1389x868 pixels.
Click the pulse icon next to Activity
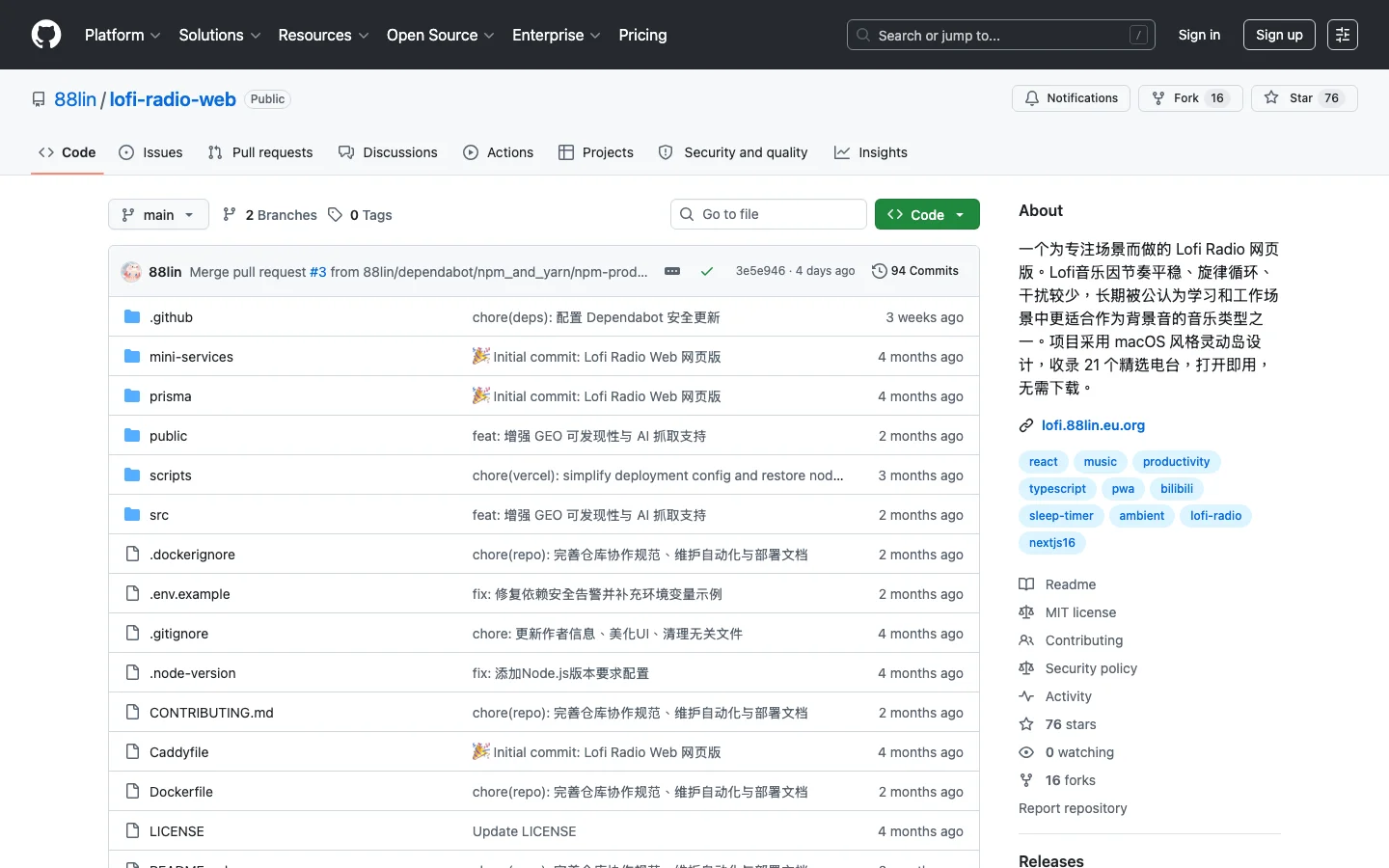[1026, 696]
